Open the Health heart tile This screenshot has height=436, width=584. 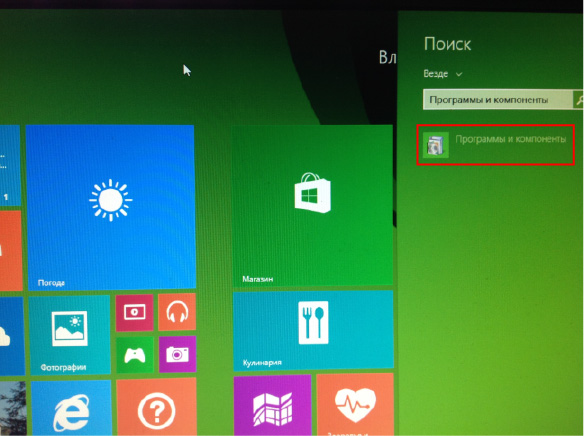coord(355,405)
